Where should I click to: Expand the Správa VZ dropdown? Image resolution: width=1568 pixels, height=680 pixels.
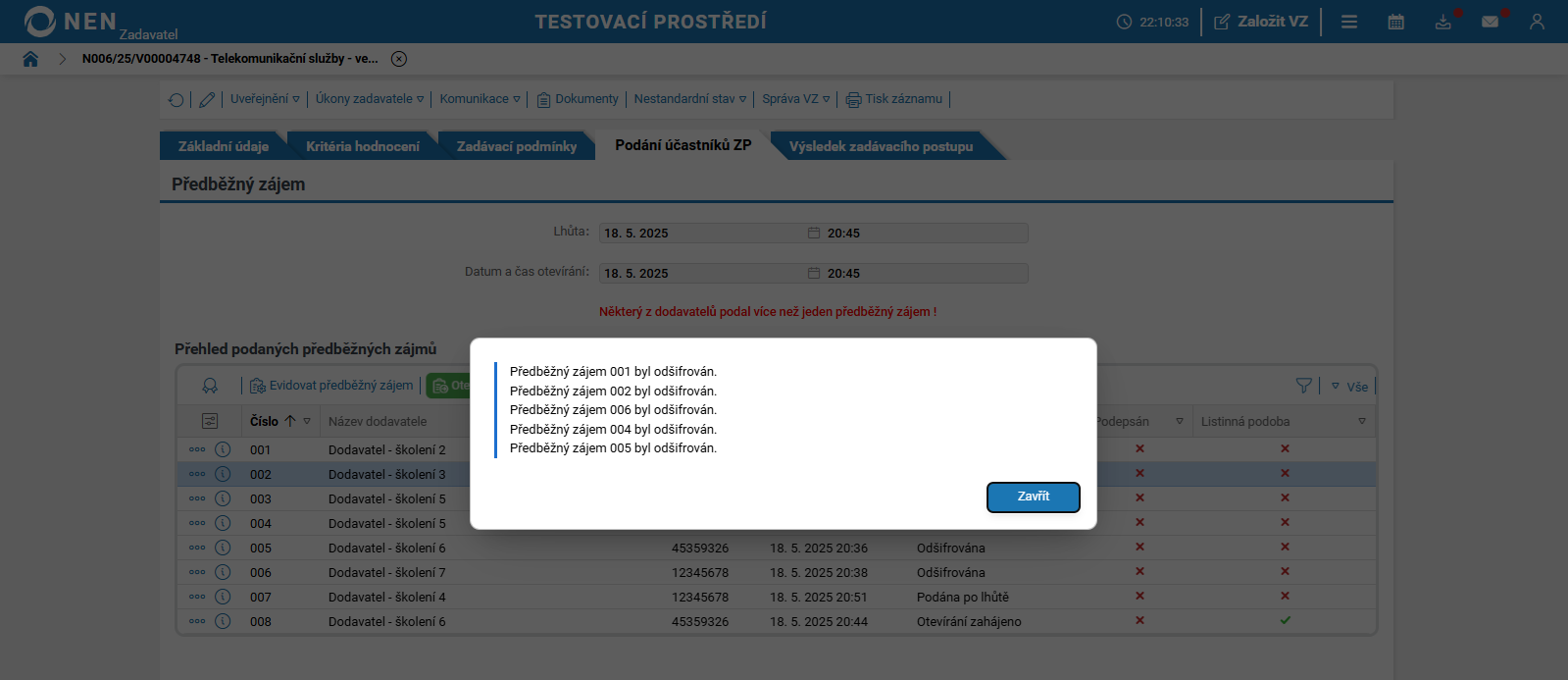pyautogui.click(x=796, y=99)
